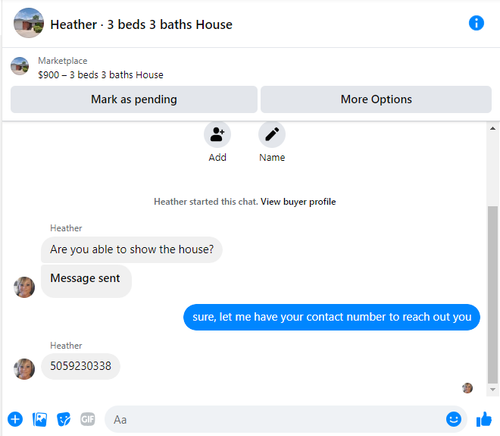
Task: Open the GIF picker
Action: tap(88, 419)
